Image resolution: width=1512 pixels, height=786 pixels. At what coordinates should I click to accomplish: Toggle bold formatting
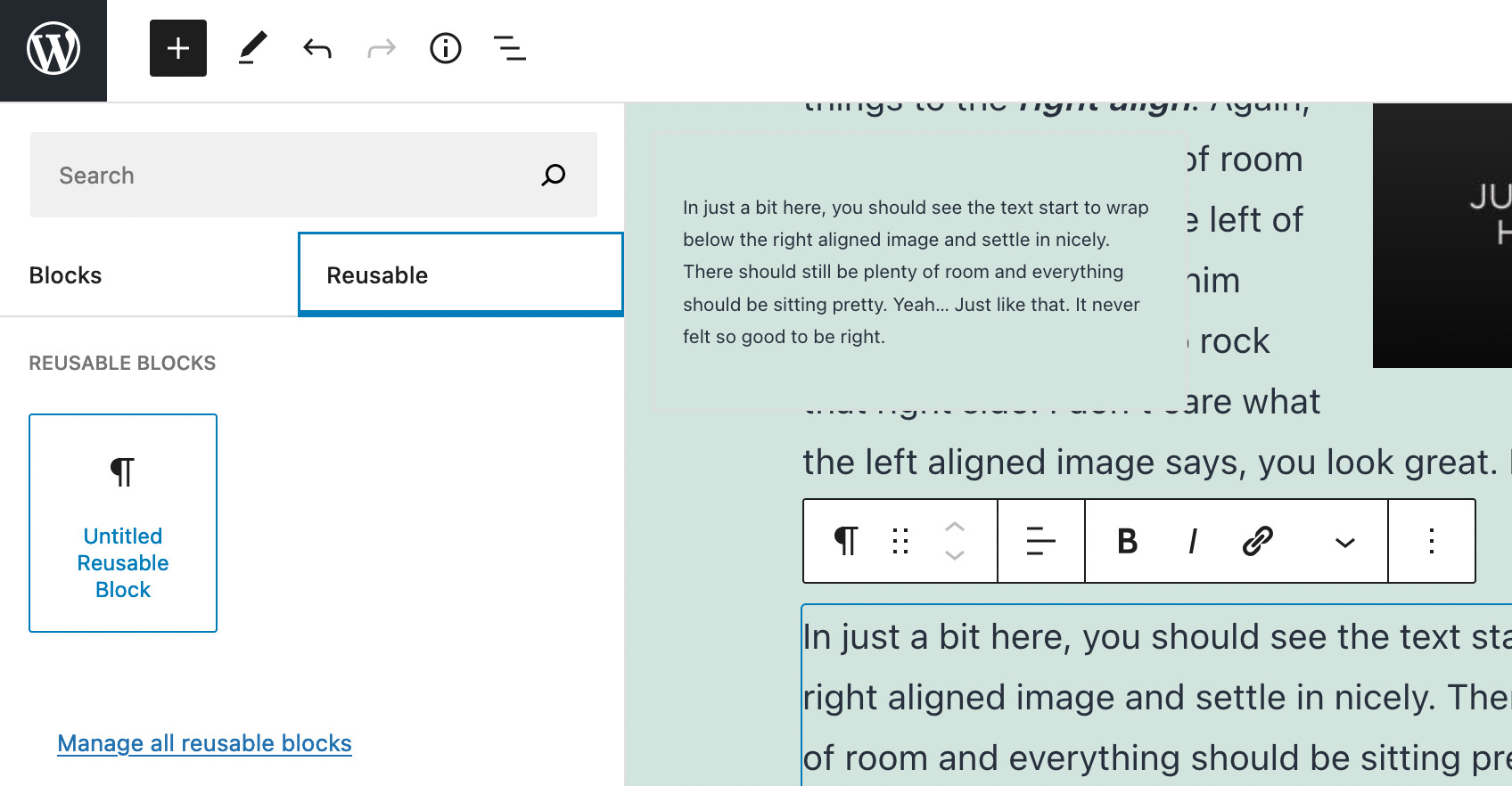[x=1128, y=541]
